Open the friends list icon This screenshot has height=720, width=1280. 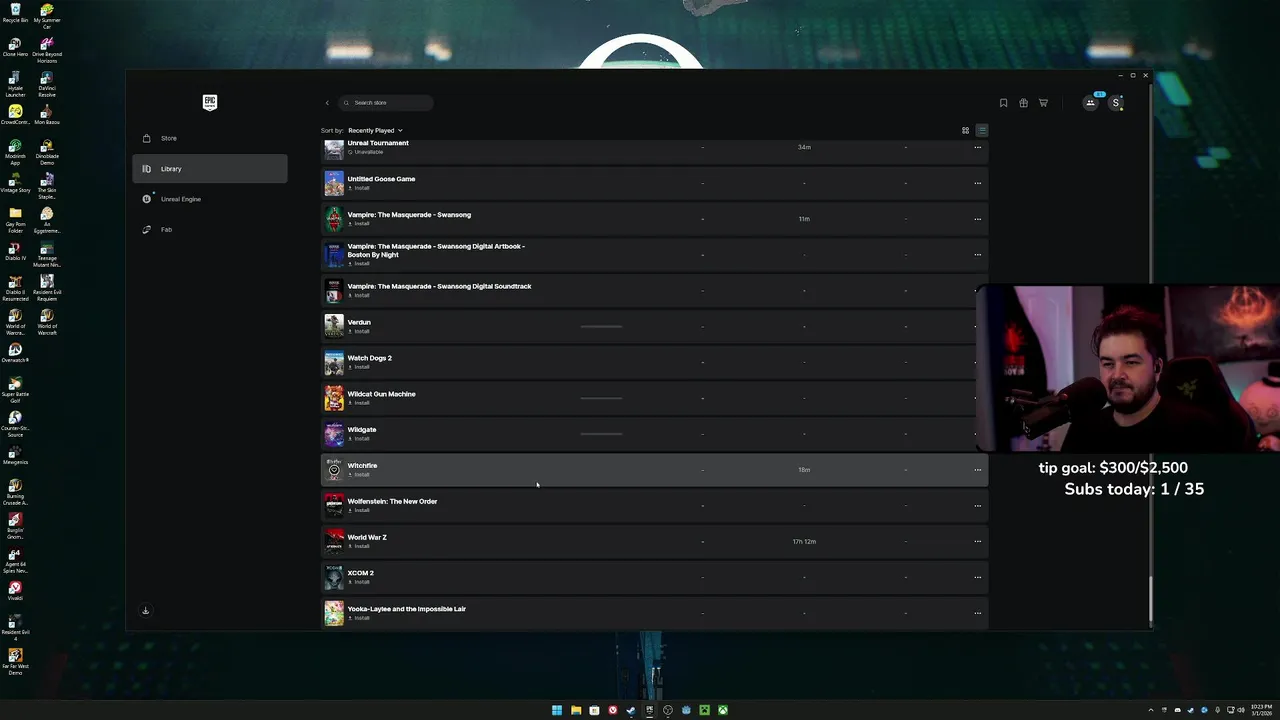coord(1091,102)
